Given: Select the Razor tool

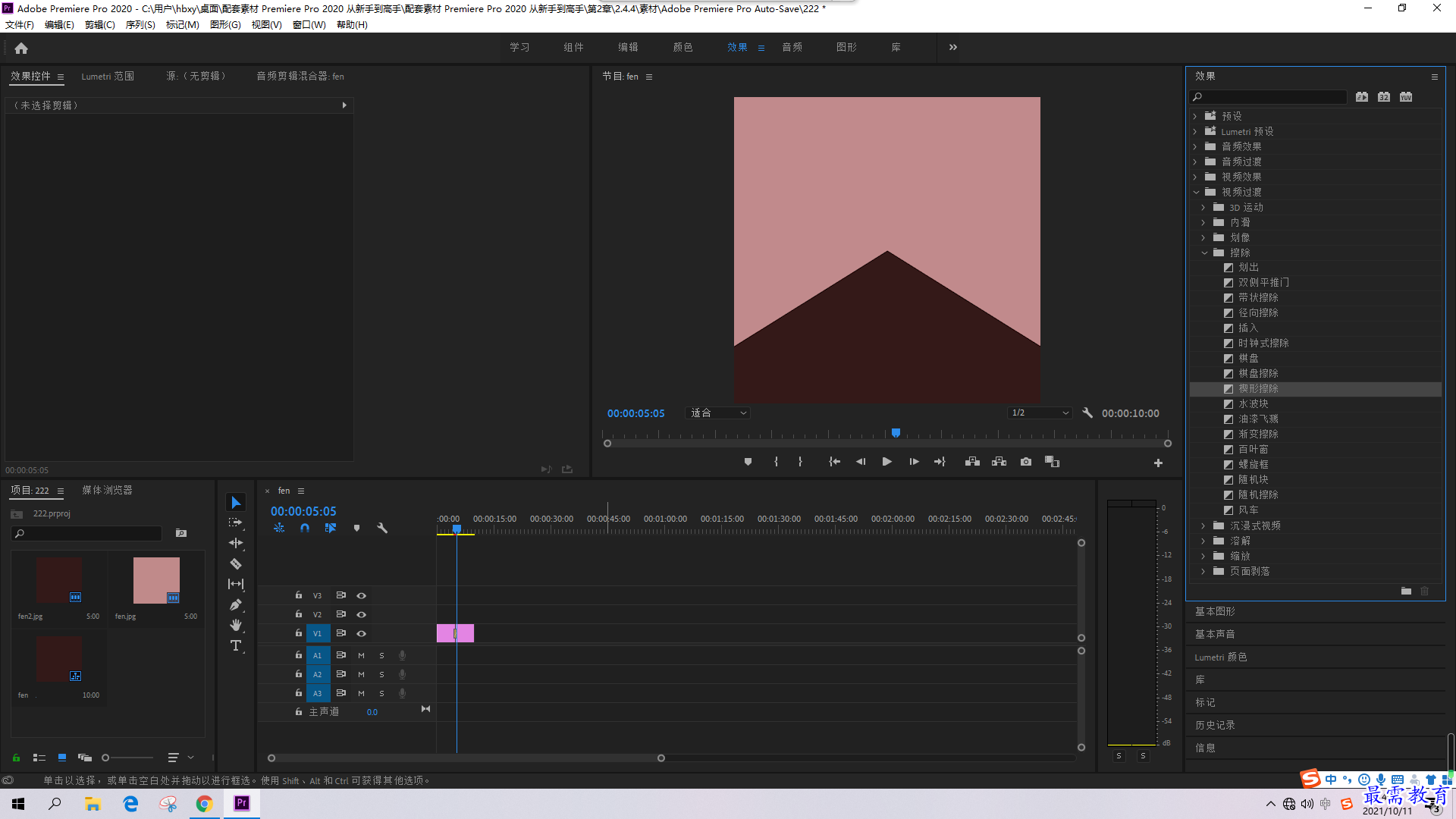Looking at the screenshot, I should 236,563.
